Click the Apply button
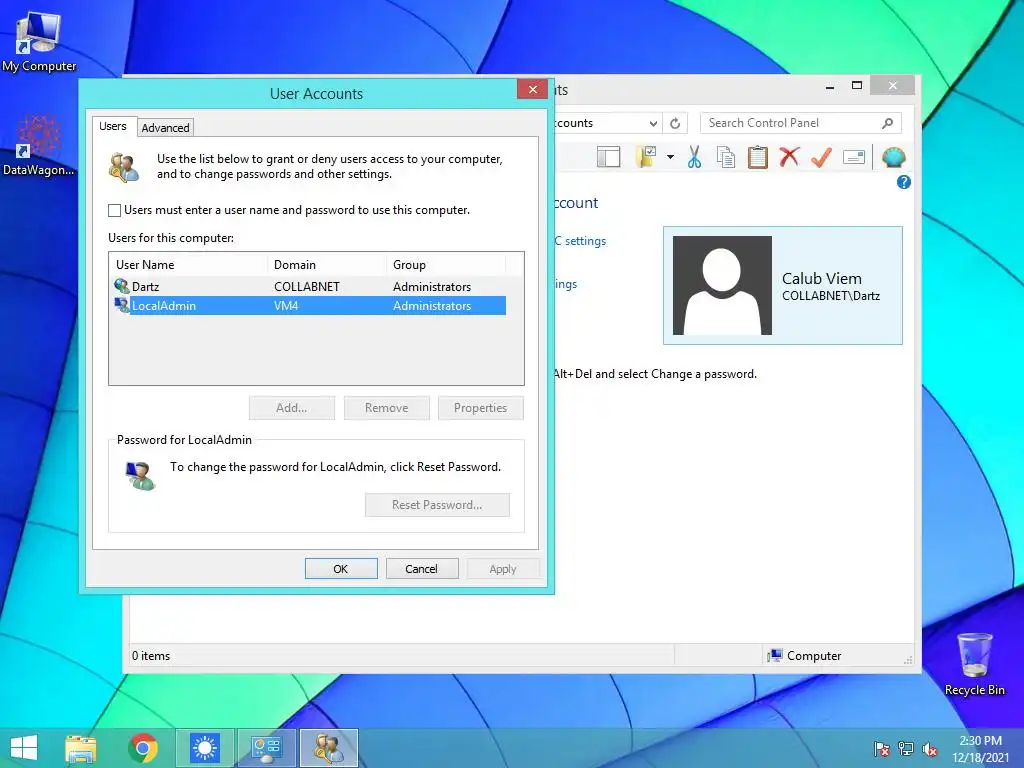The height and width of the screenshot is (768, 1024). (x=503, y=569)
